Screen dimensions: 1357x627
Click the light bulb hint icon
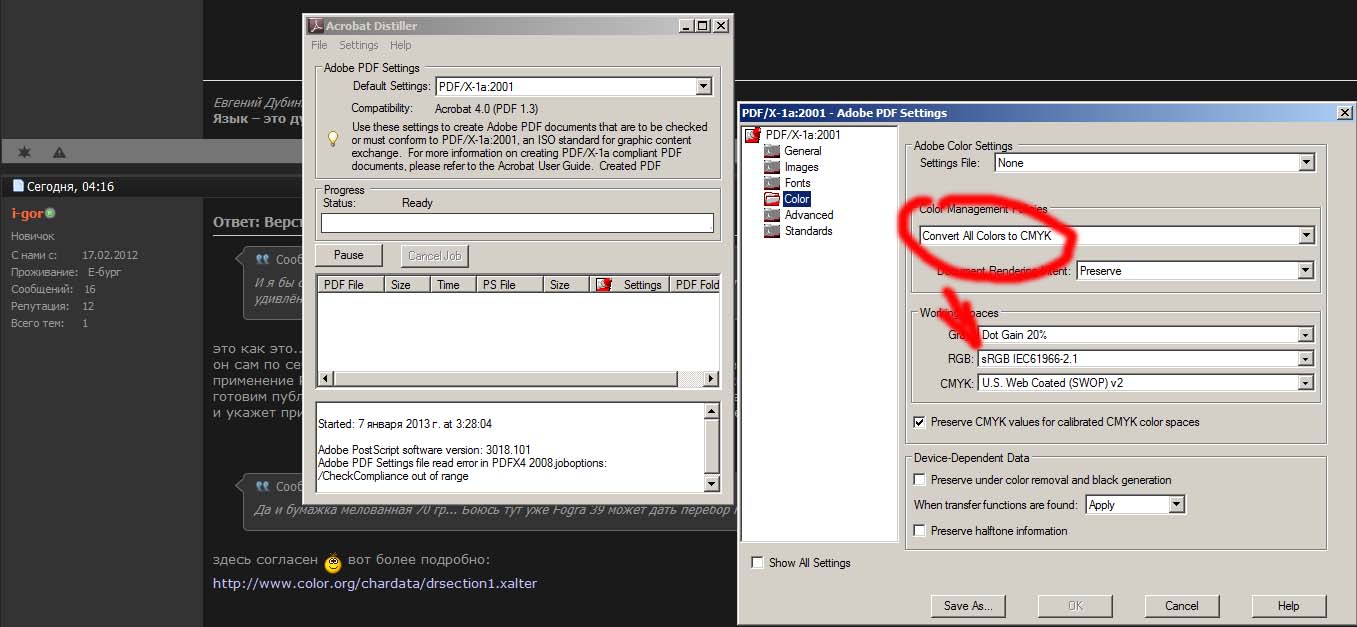pyautogui.click(x=334, y=139)
